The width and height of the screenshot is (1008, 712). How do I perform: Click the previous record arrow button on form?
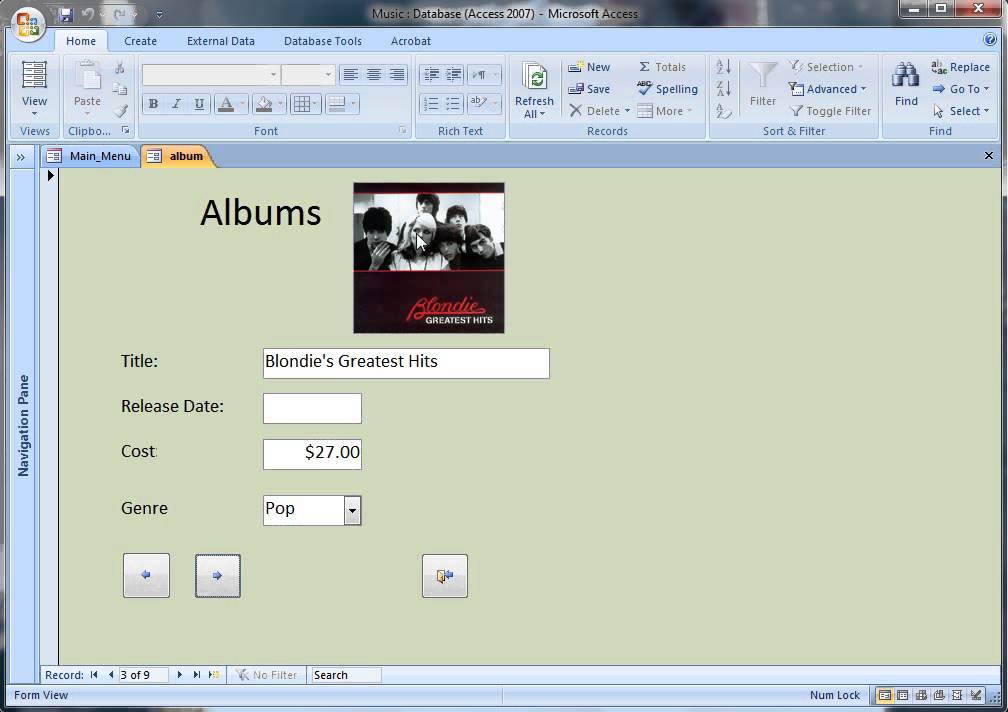[147, 575]
